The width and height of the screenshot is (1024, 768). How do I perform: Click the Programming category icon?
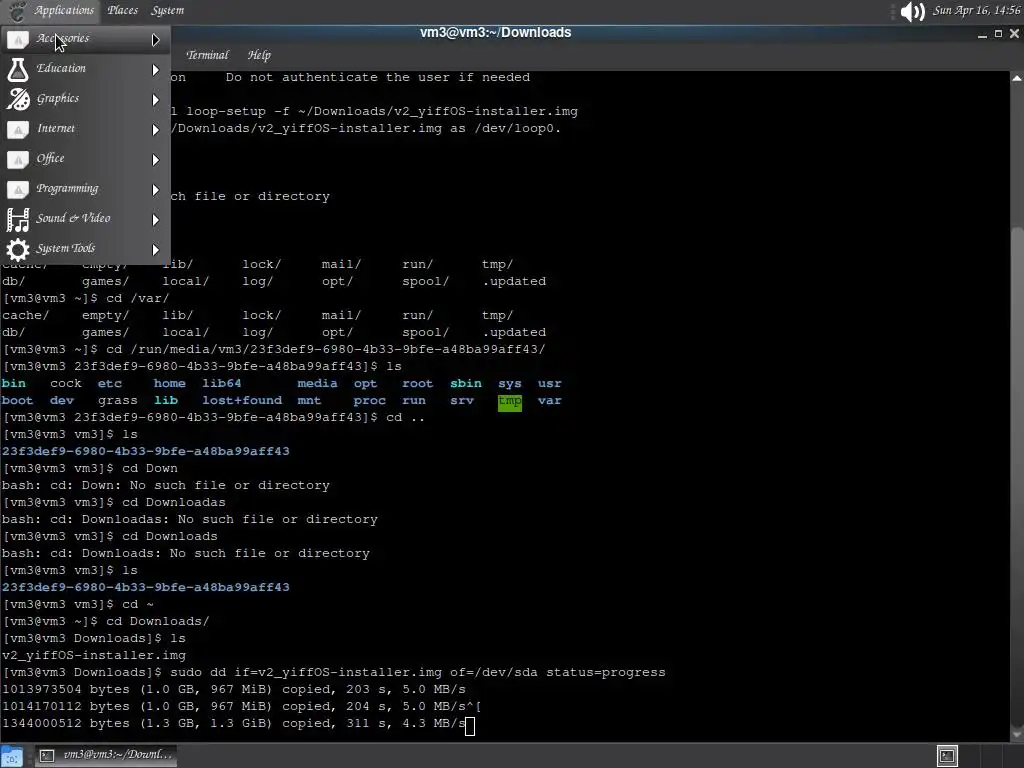click(x=18, y=189)
